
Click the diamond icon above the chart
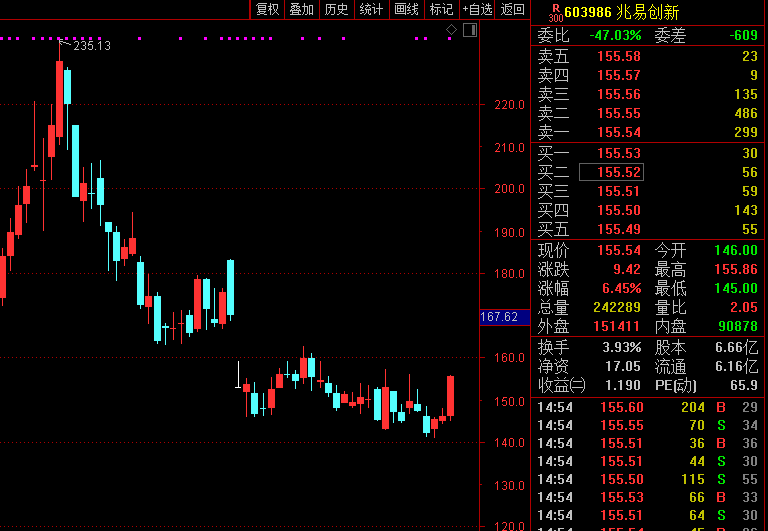(451, 30)
